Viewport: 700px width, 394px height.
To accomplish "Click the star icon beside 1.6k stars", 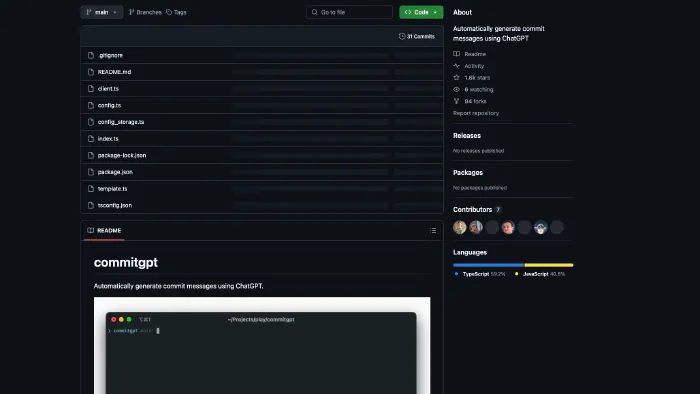I will coord(456,78).
